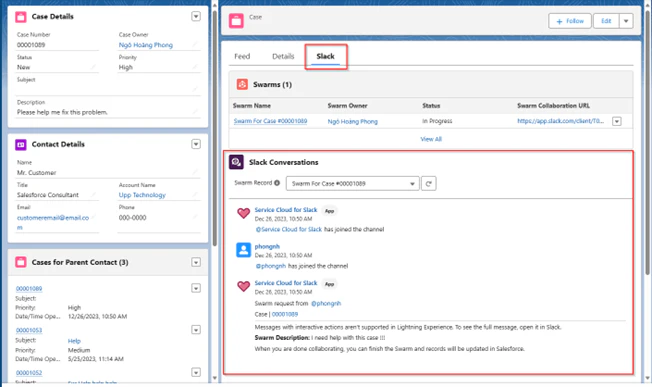Edit the Priority field pencil
The width and height of the screenshot is (652, 387).
click(x=195, y=67)
